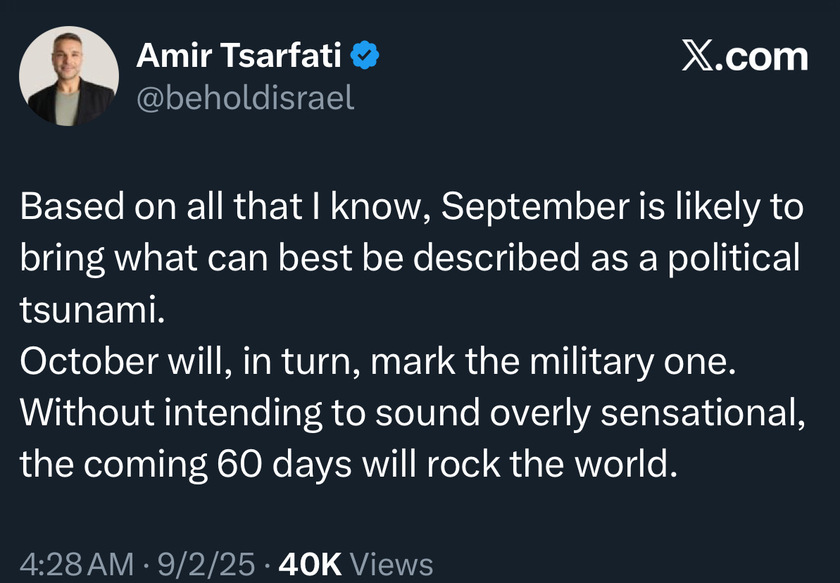Click '60 days' in the last line
Viewport: 840px width, 583px height.
click(284, 465)
